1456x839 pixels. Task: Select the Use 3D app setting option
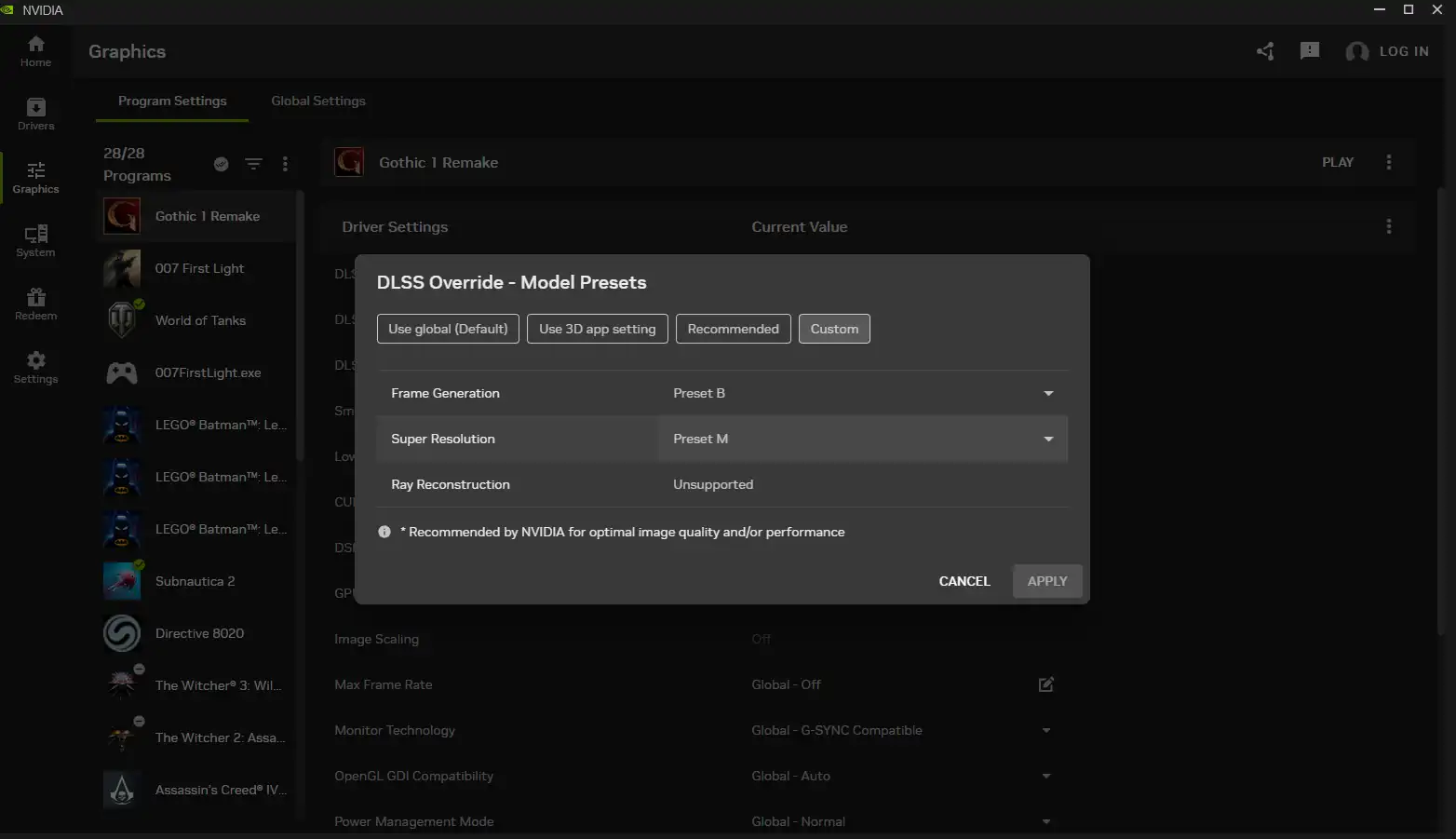[598, 329]
